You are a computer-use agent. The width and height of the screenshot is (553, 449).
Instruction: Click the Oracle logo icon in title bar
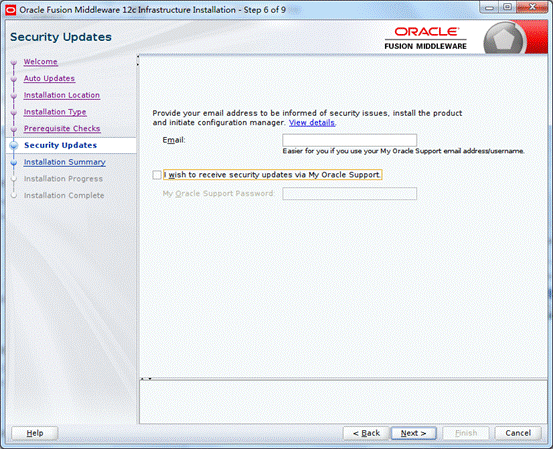tap(11, 10)
